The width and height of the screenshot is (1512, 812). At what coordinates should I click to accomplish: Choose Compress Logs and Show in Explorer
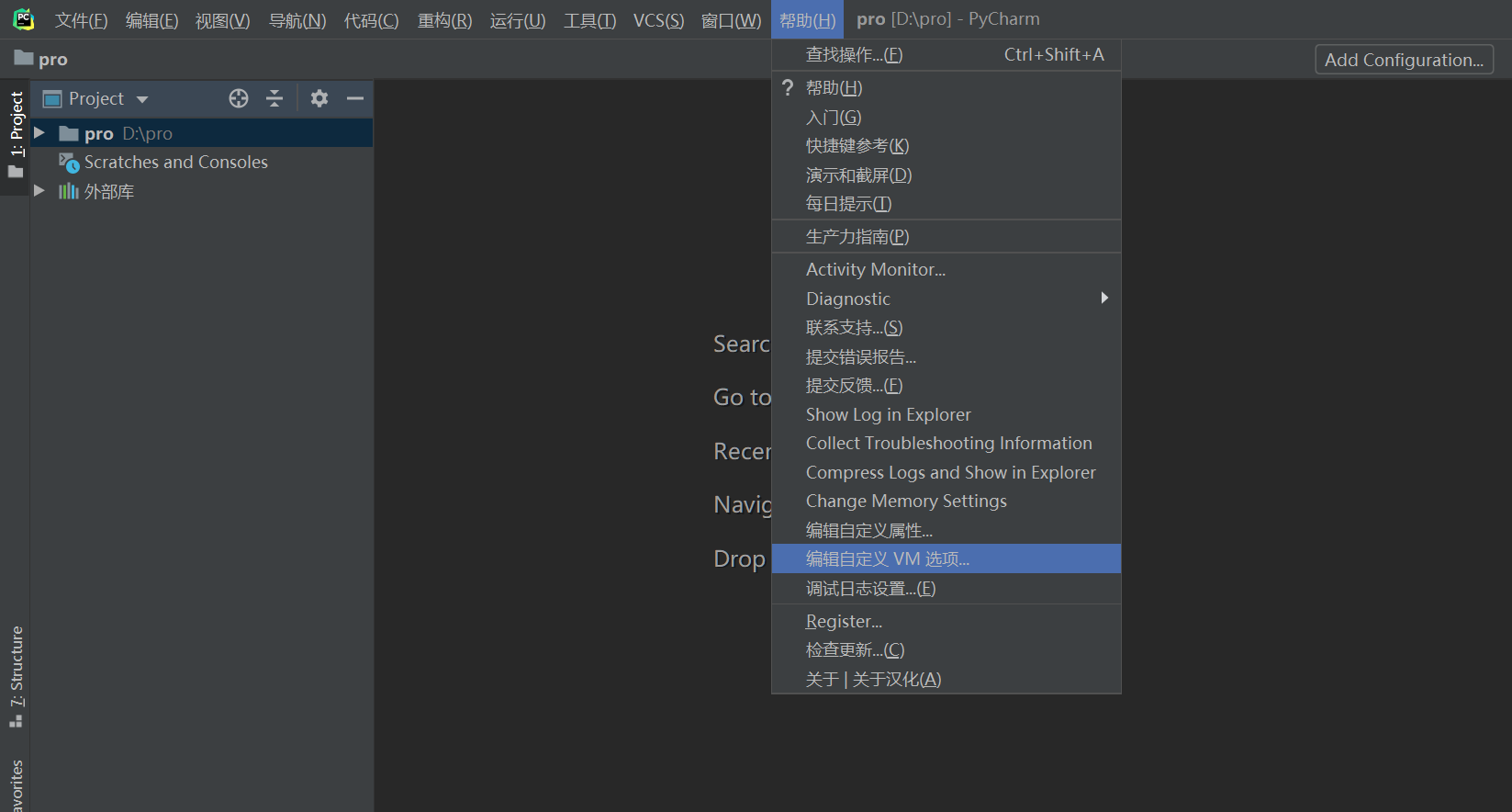pyautogui.click(x=946, y=472)
